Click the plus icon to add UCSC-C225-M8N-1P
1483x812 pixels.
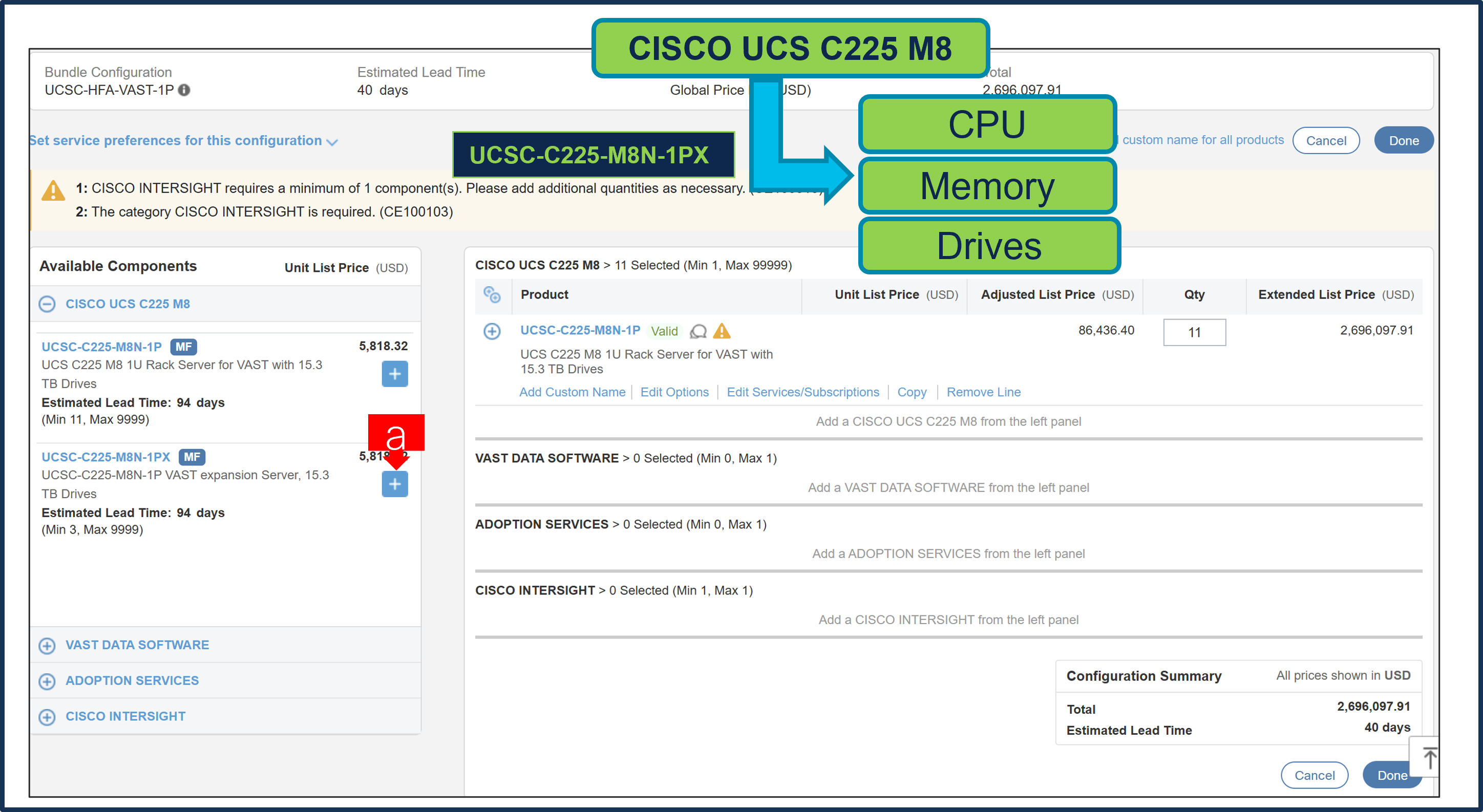point(394,374)
